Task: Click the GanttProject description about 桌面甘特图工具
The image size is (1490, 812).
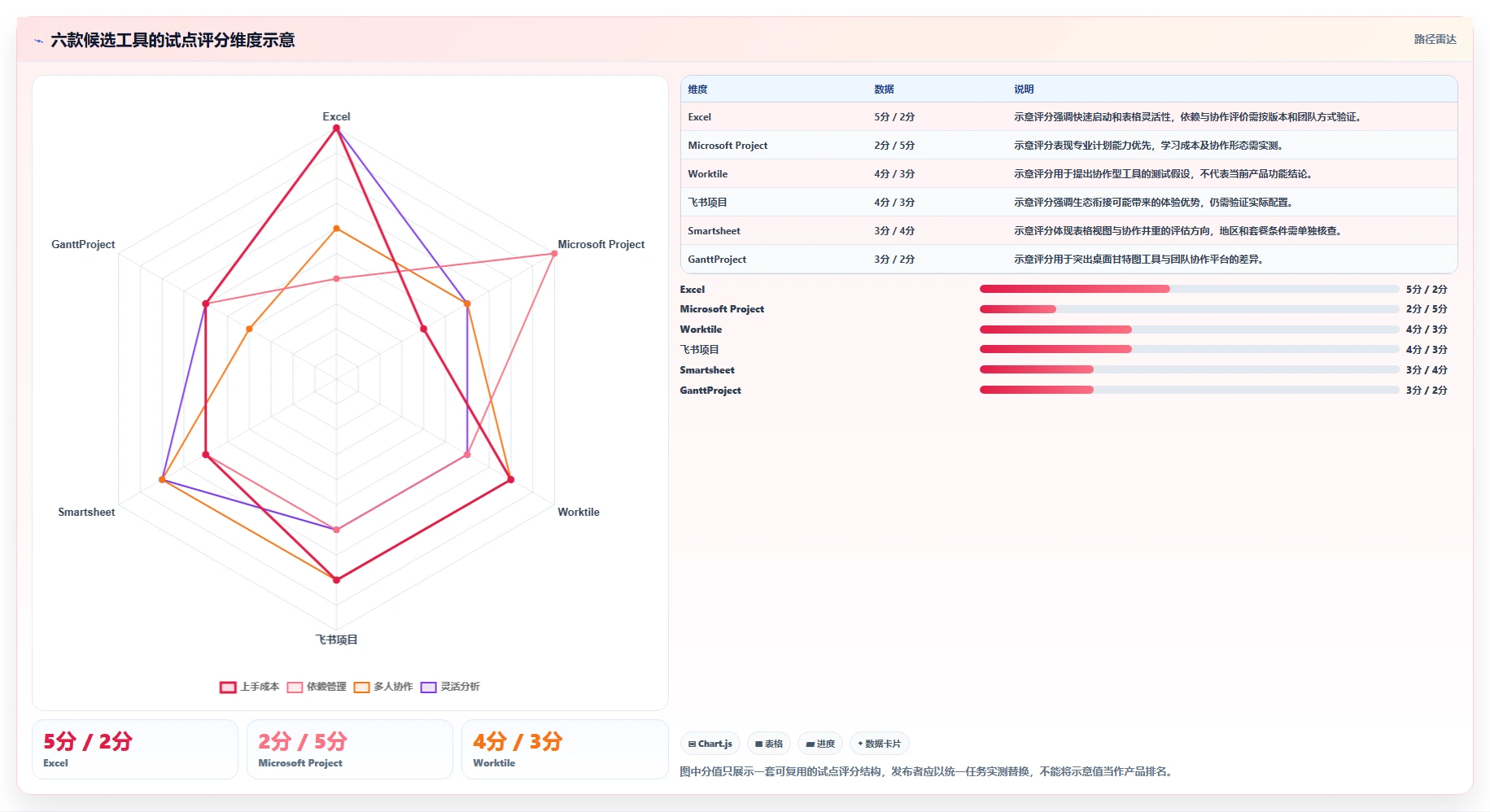Action: 1141,260
